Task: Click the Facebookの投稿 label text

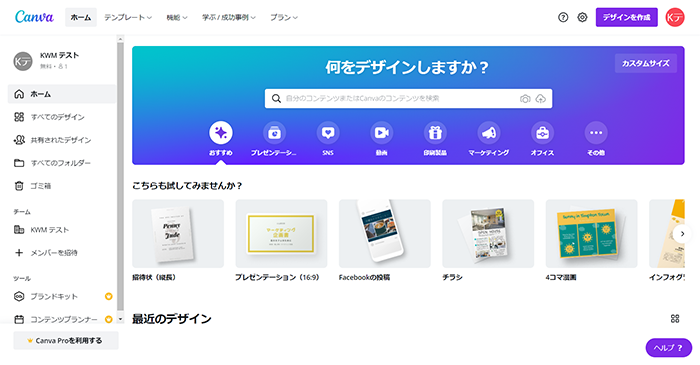Action: (x=364, y=277)
